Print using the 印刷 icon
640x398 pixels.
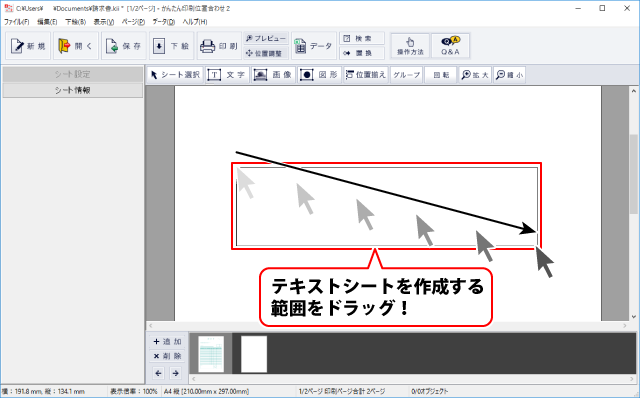(x=219, y=46)
